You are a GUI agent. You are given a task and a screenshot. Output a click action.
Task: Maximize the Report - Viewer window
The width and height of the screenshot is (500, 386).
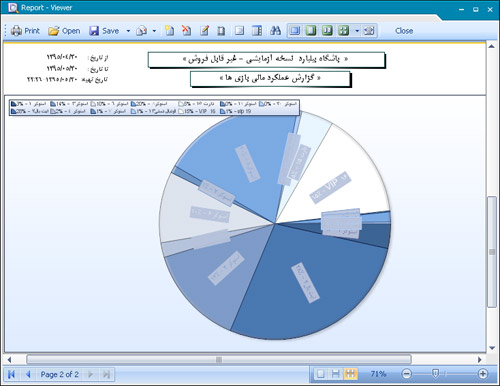point(476,9)
